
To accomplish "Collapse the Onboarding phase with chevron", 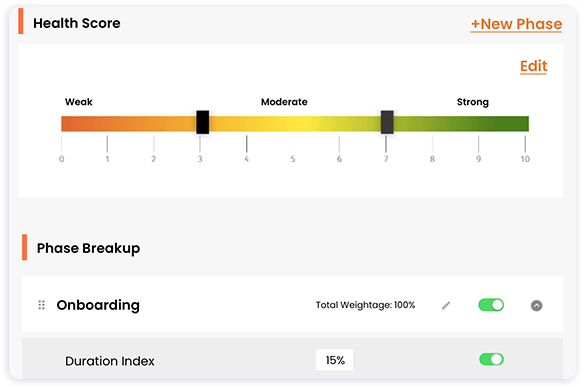I will pos(536,305).
